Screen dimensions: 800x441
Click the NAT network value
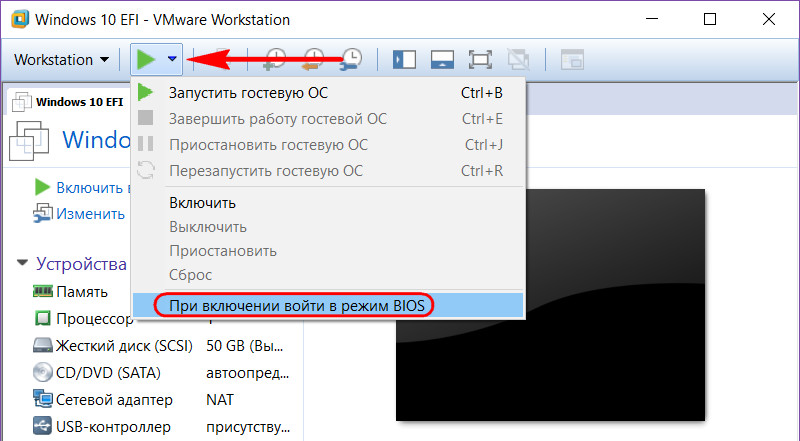[220, 400]
